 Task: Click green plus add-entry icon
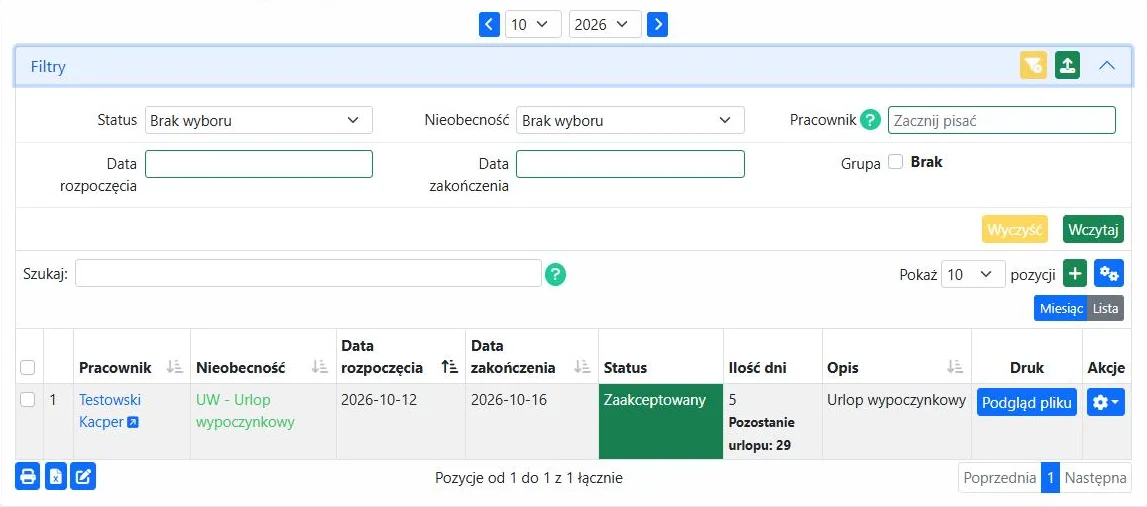[x=1075, y=274]
